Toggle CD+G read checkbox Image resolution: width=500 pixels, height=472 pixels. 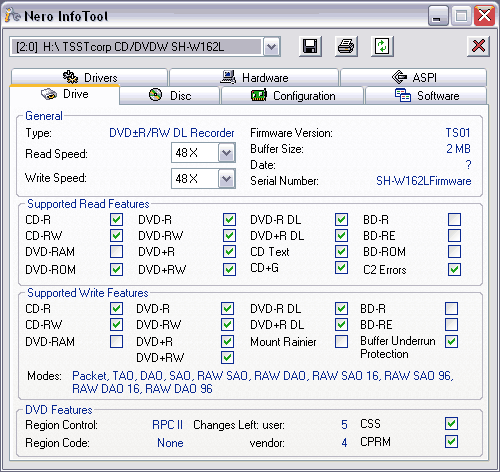(341, 268)
